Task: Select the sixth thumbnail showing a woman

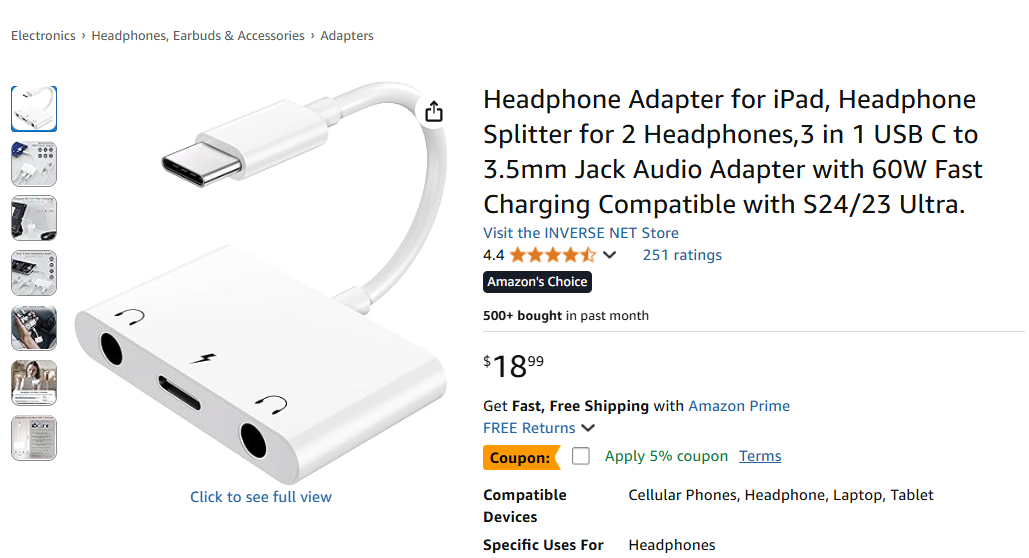Action: tap(34, 382)
